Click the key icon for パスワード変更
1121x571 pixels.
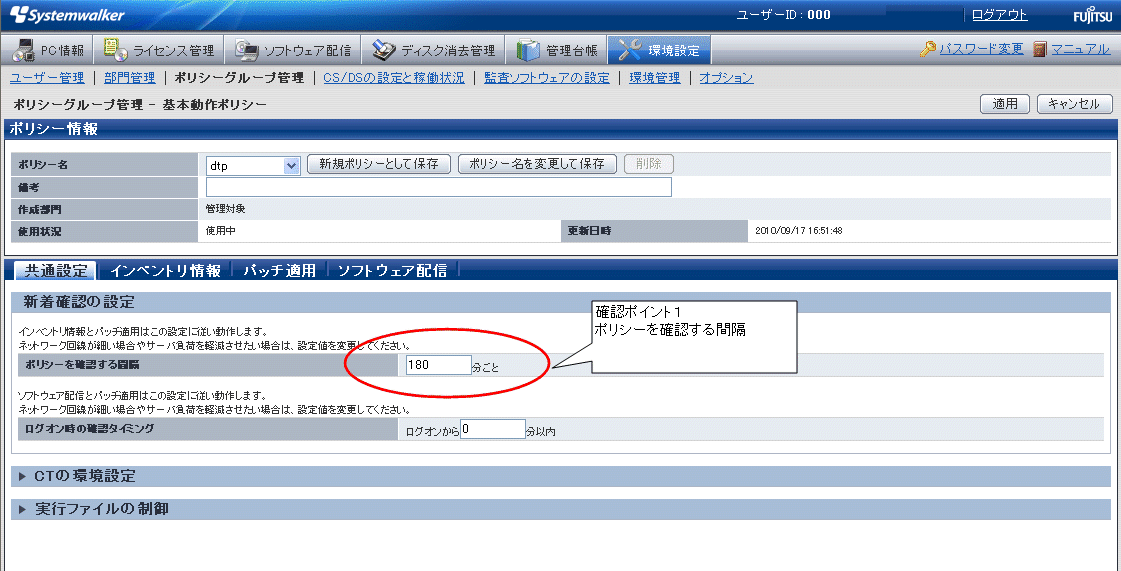coord(927,49)
